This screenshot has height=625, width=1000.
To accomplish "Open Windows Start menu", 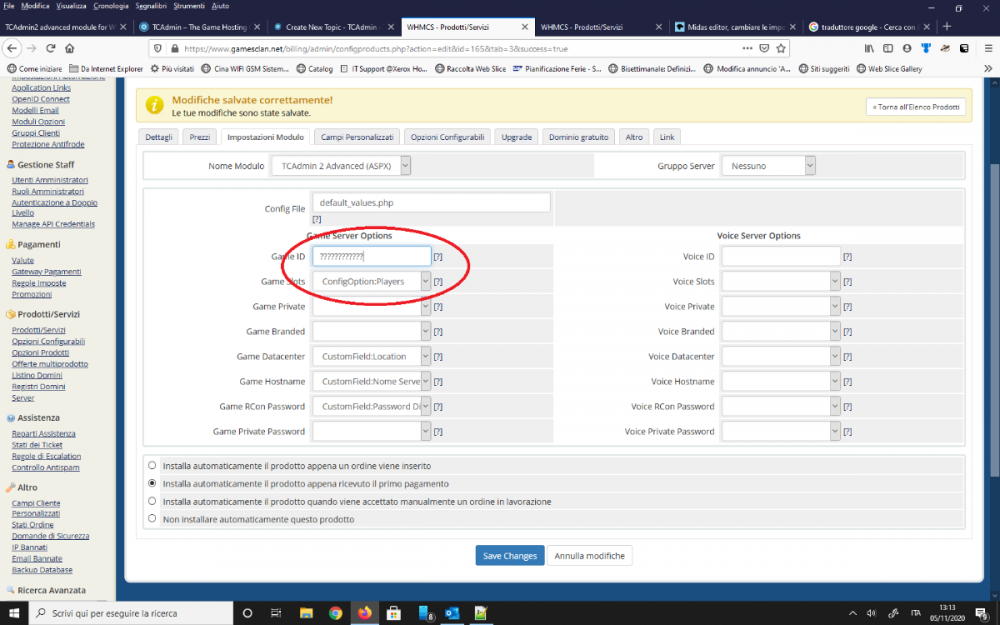I will pos(15,613).
